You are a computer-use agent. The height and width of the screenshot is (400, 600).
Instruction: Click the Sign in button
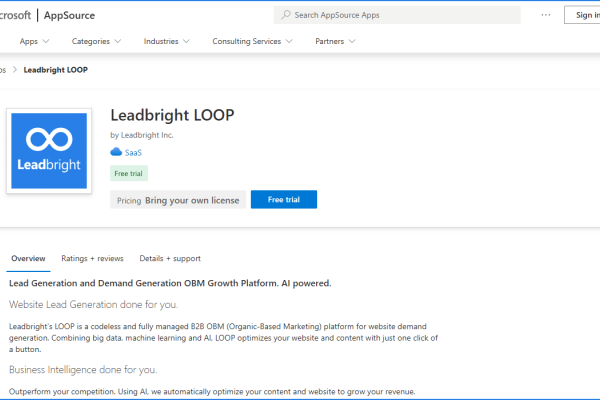click(584, 15)
